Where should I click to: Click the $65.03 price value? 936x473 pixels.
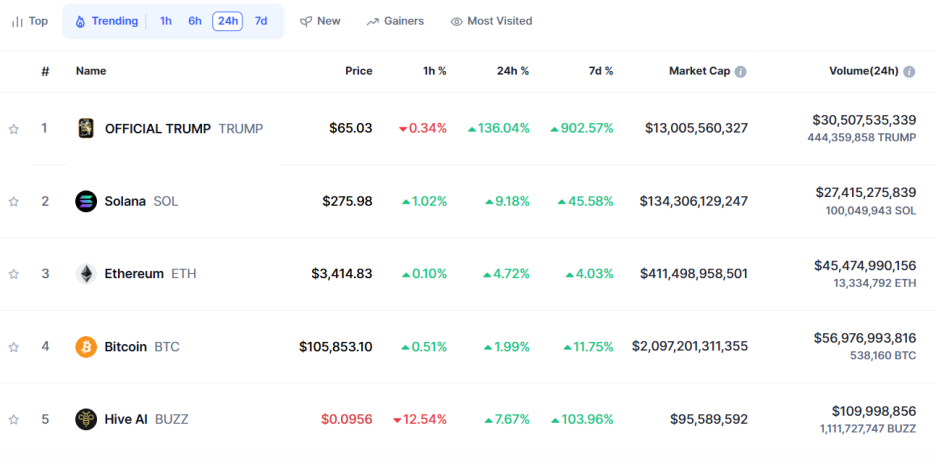coord(350,128)
